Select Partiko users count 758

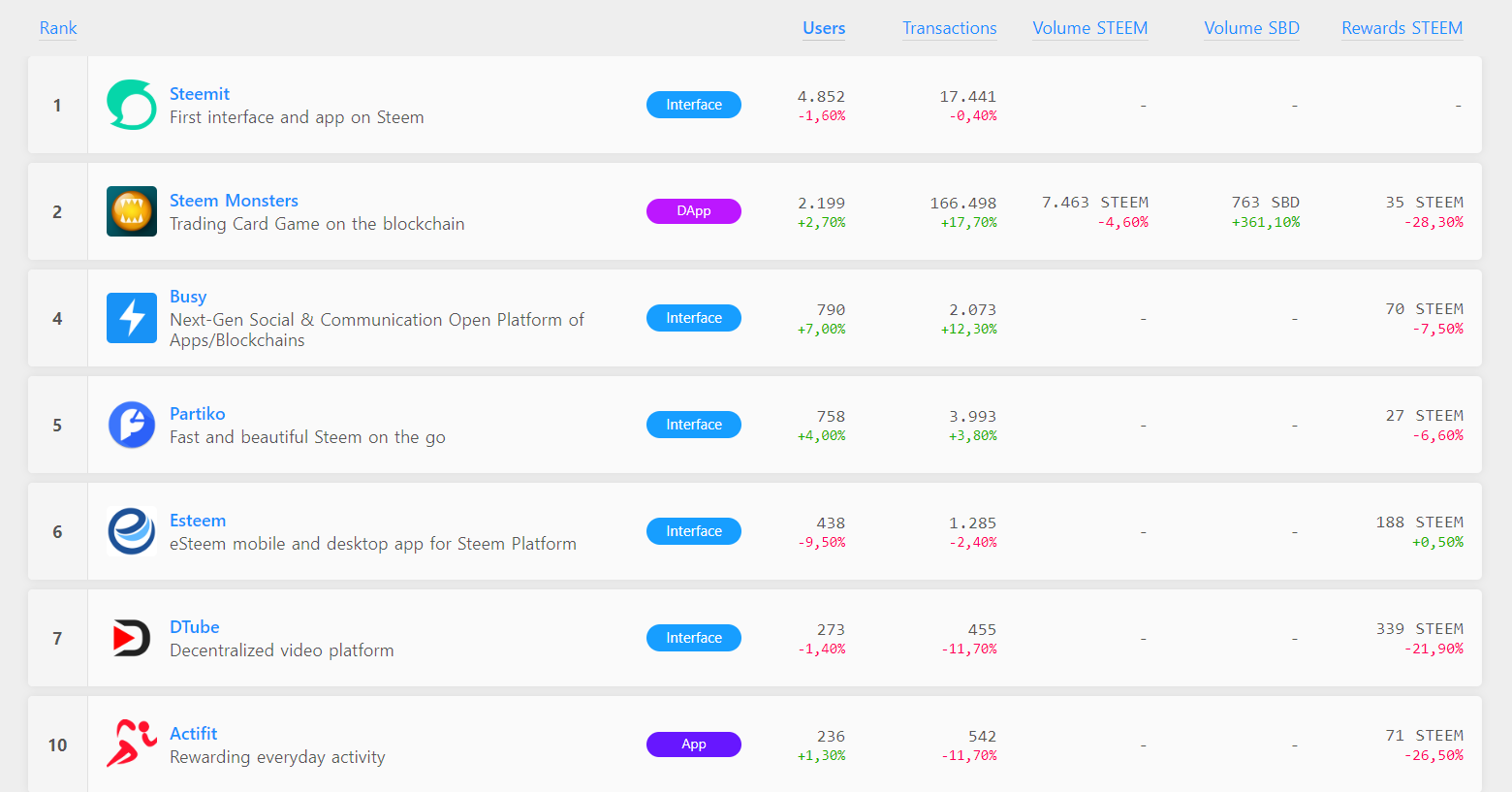coord(831,417)
